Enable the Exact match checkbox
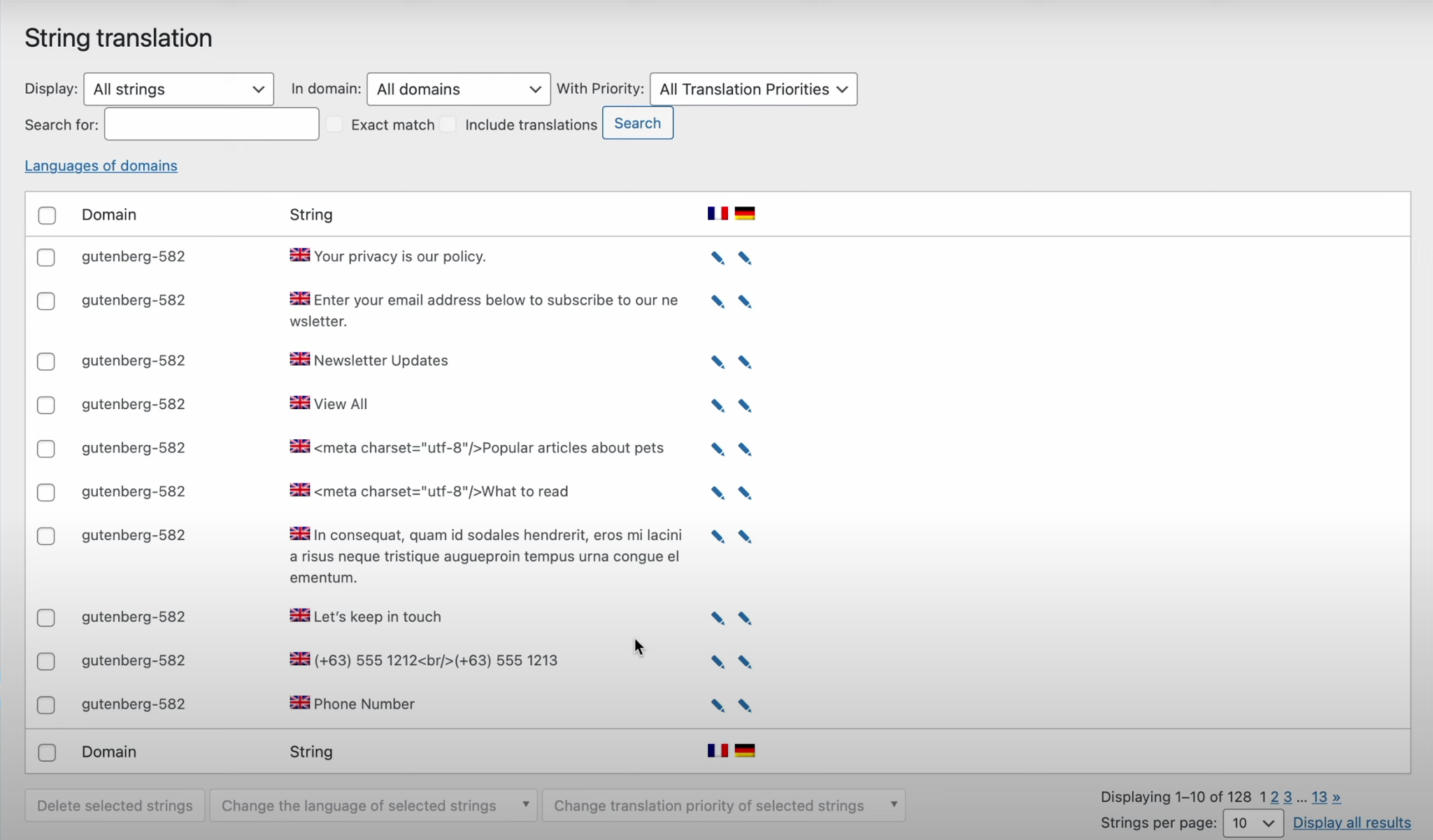 pyautogui.click(x=336, y=124)
